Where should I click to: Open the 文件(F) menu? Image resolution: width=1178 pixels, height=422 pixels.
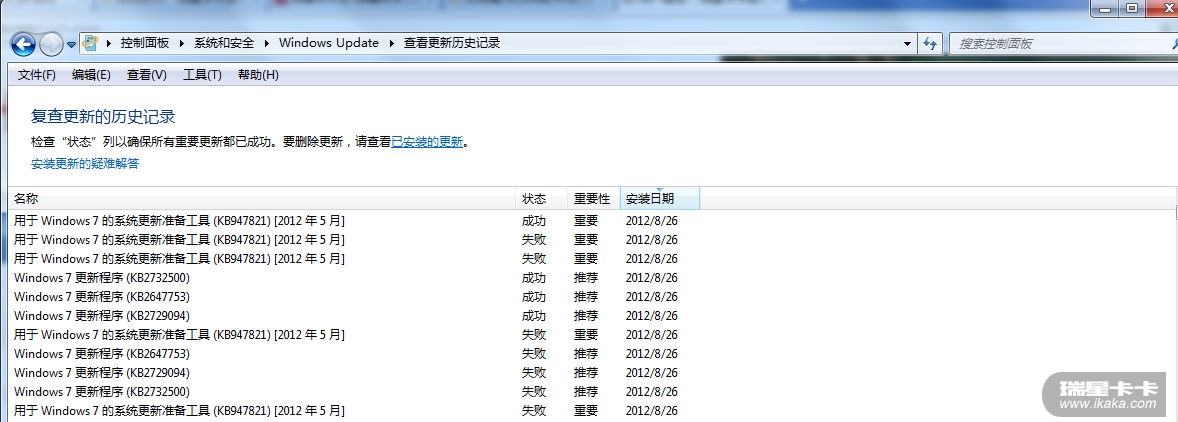click(37, 75)
